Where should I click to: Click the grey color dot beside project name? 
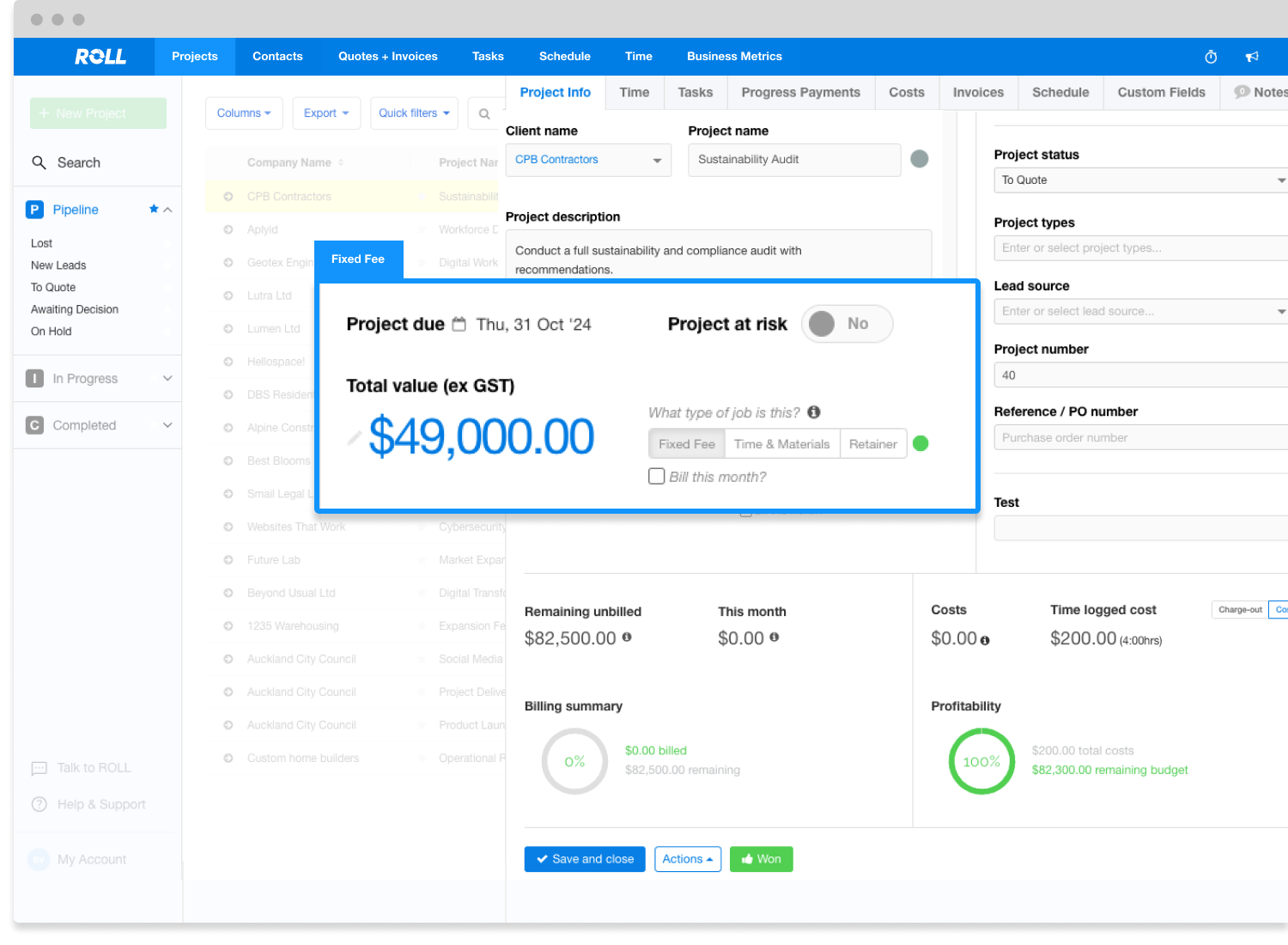tap(919, 159)
